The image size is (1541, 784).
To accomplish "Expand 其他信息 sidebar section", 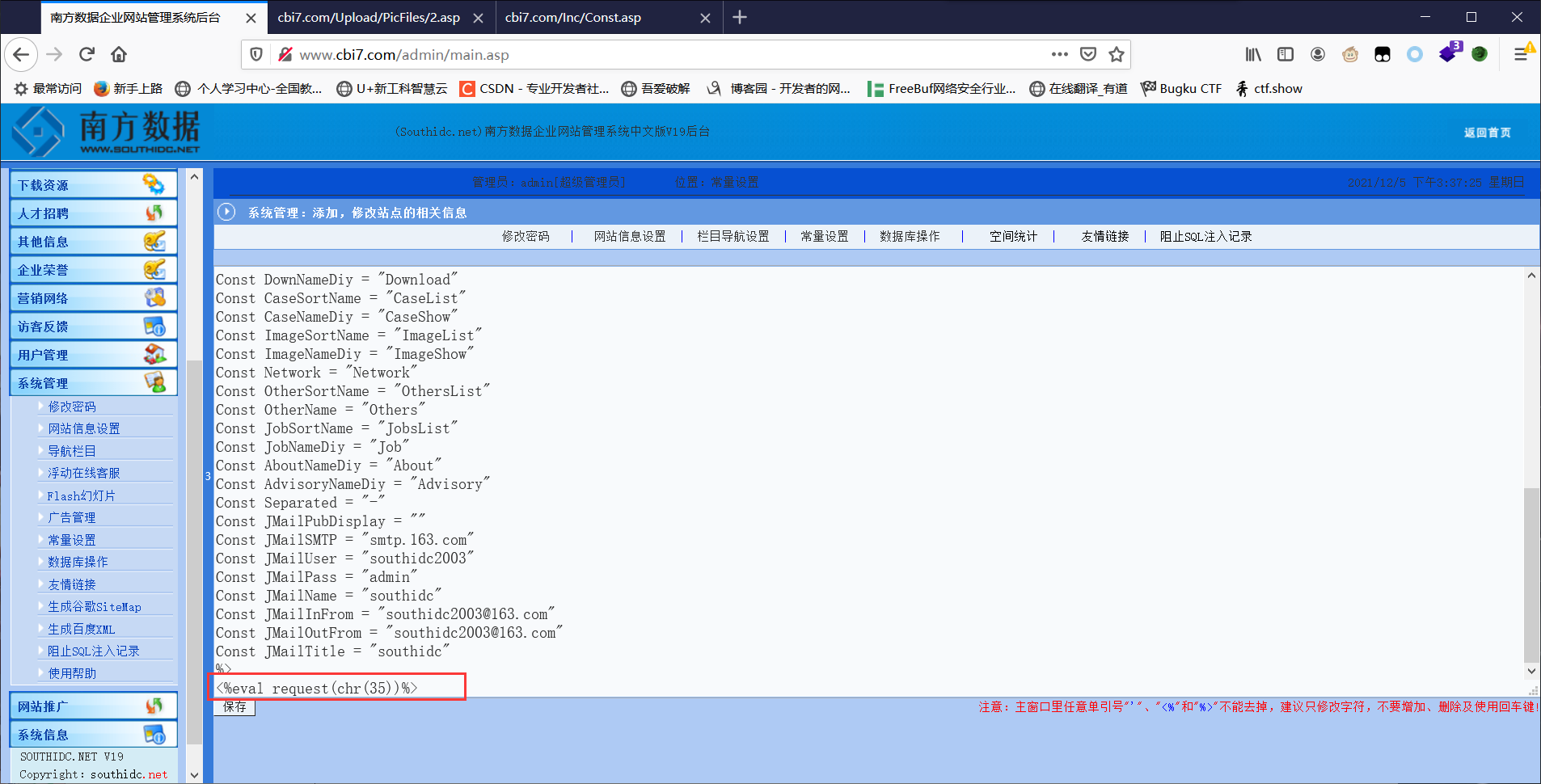I will coord(94,242).
